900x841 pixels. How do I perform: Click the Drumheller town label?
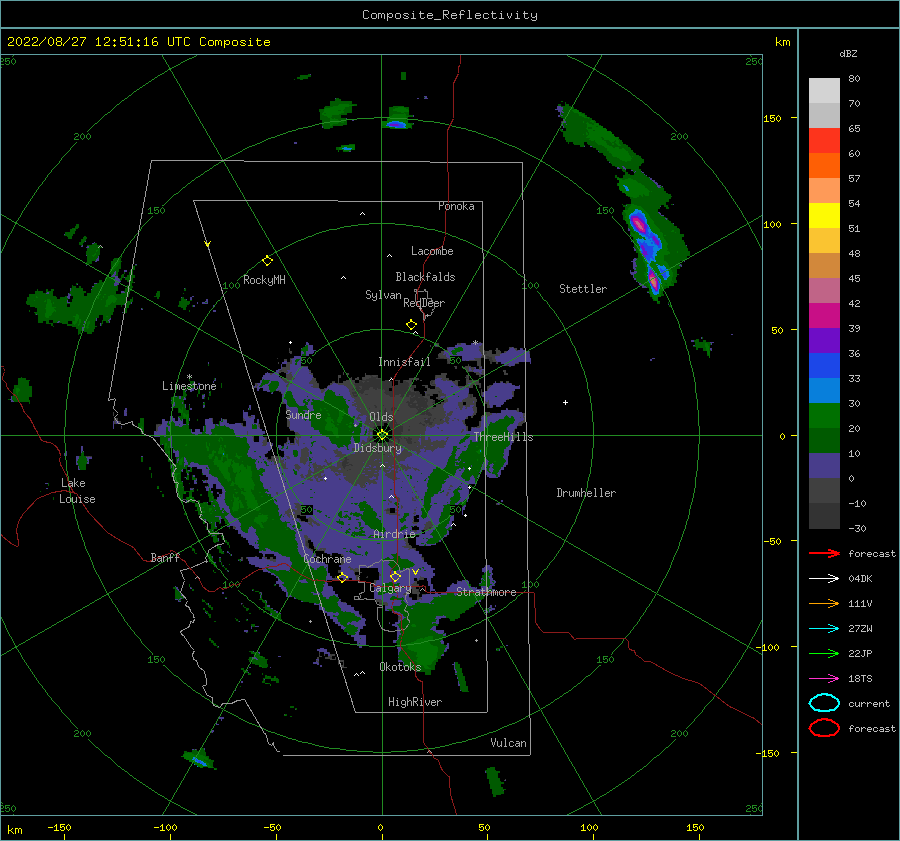[x=586, y=493]
